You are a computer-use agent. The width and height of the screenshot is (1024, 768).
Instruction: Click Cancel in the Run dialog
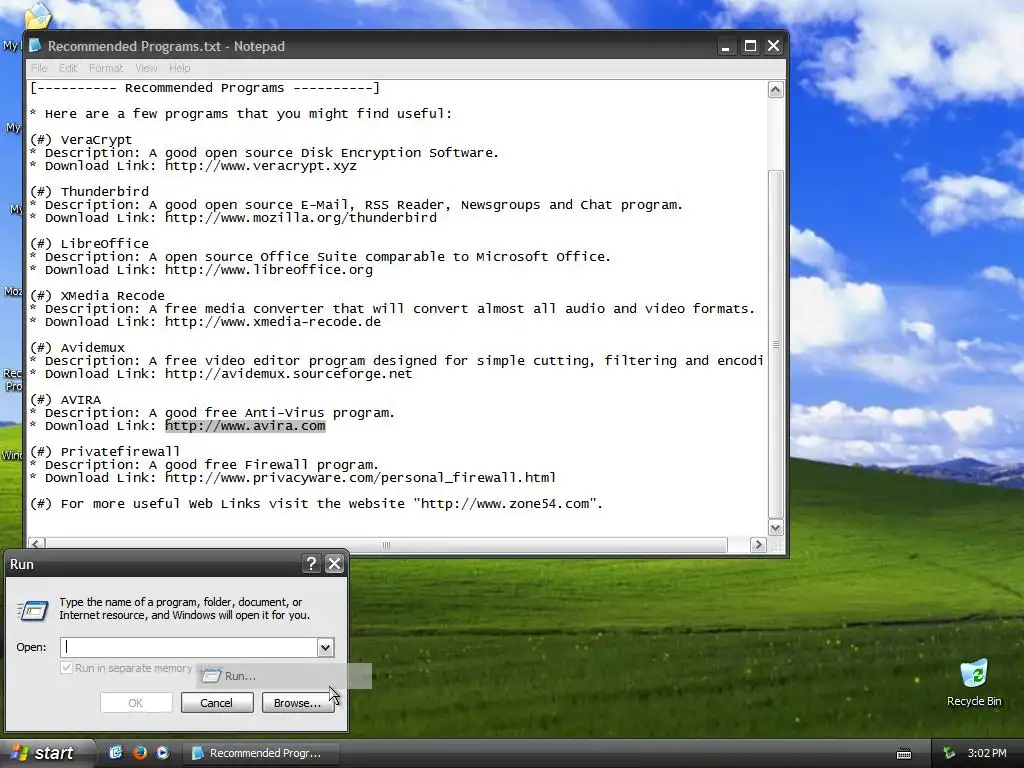[217, 703]
